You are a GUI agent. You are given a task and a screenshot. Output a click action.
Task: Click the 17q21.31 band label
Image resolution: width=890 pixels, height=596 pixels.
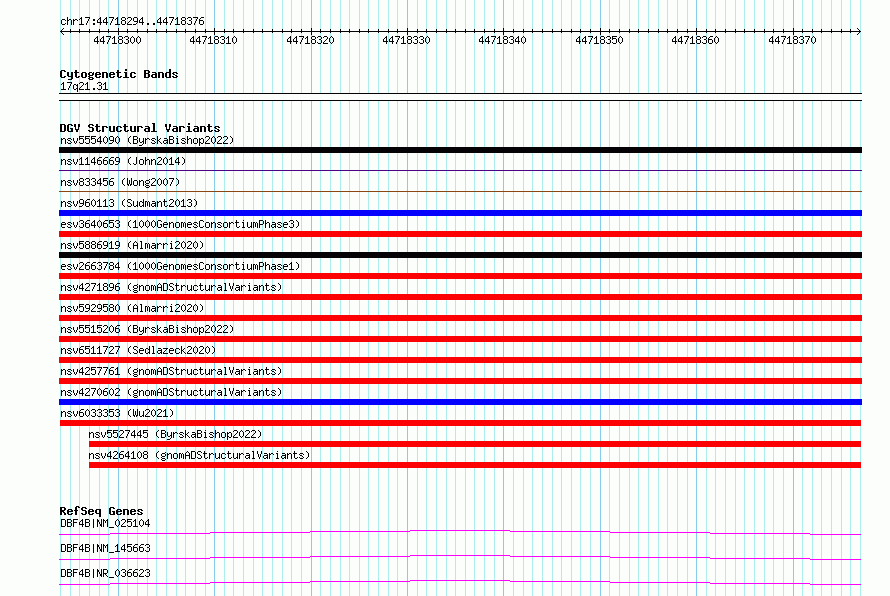click(x=84, y=86)
